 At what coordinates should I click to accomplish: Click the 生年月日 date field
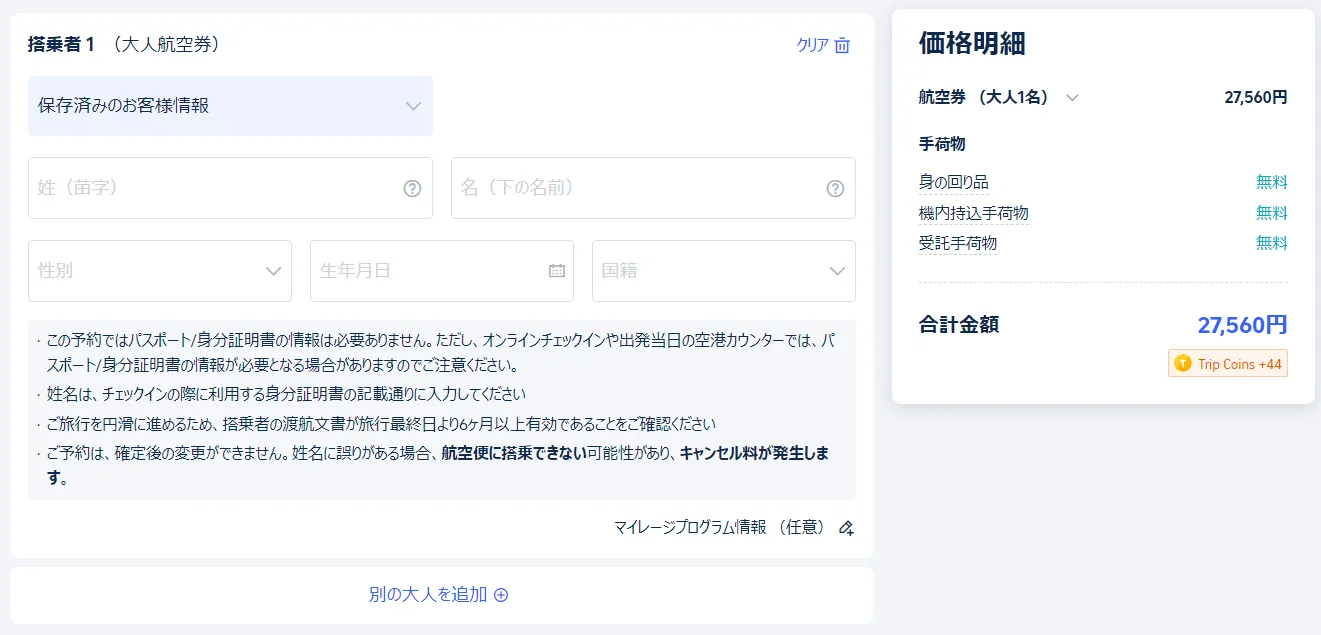[x=442, y=271]
